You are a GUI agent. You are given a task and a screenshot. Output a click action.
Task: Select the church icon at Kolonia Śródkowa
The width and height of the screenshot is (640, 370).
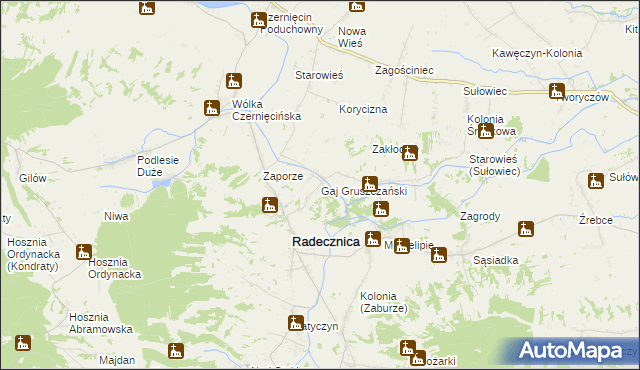pyautogui.click(x=486, y=131)
